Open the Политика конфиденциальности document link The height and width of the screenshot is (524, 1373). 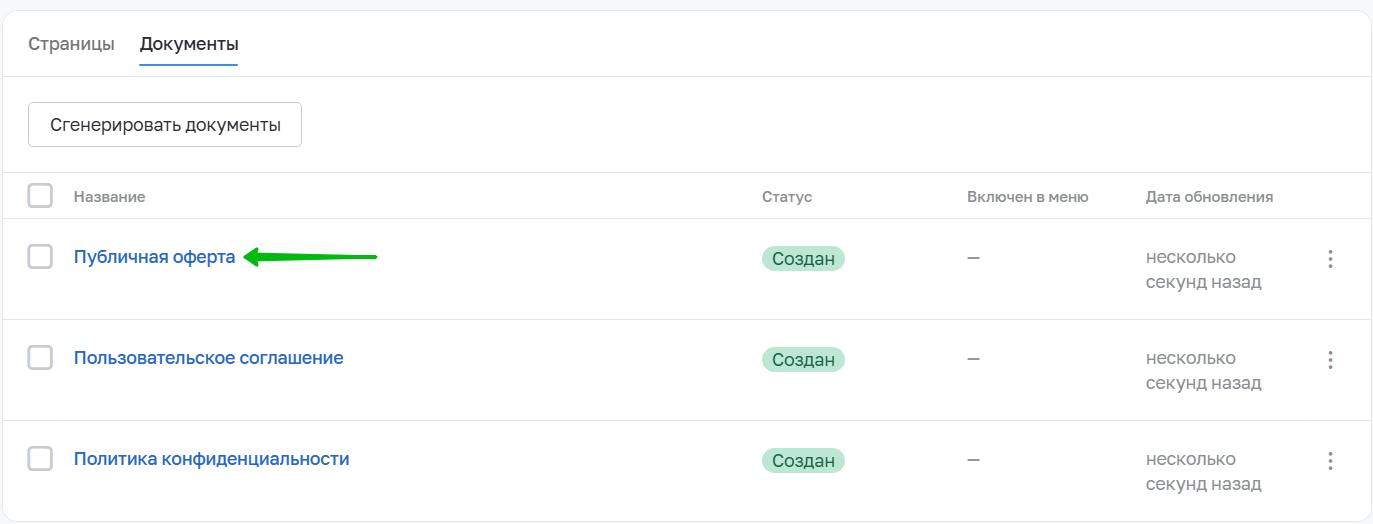pos(211,459)
